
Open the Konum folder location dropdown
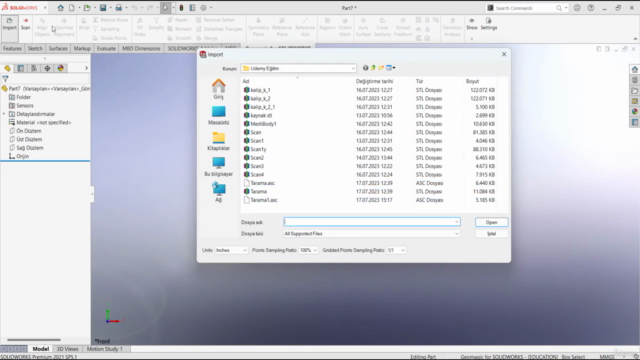(353, 69)
